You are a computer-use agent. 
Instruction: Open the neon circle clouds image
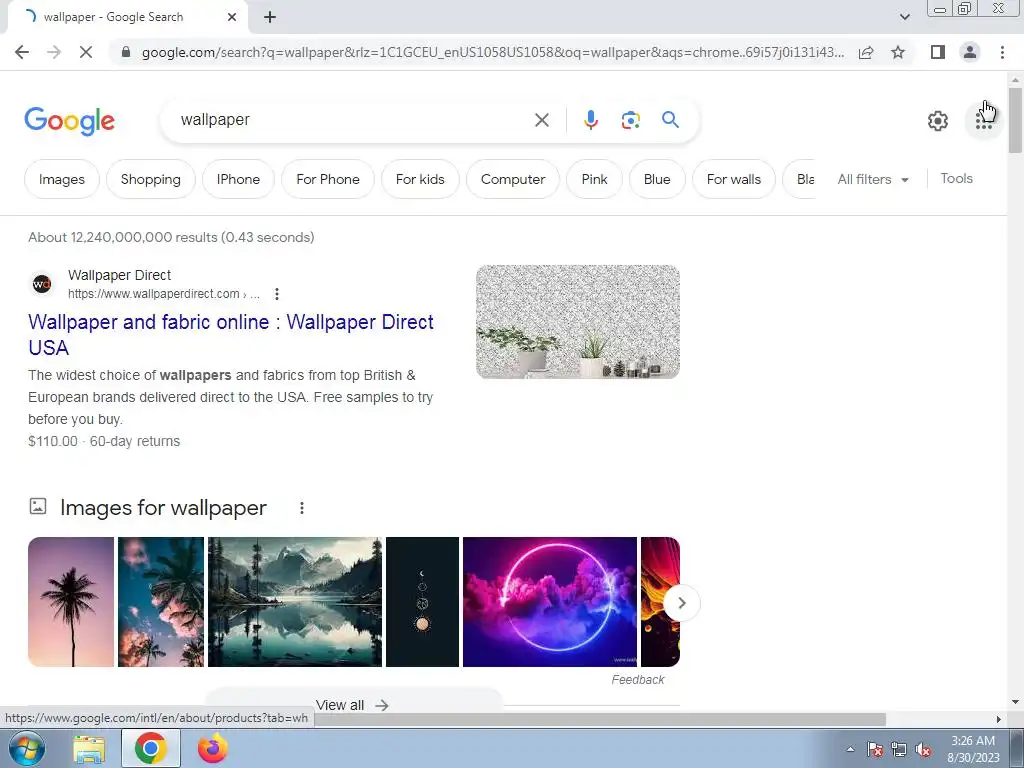(549, 602)
